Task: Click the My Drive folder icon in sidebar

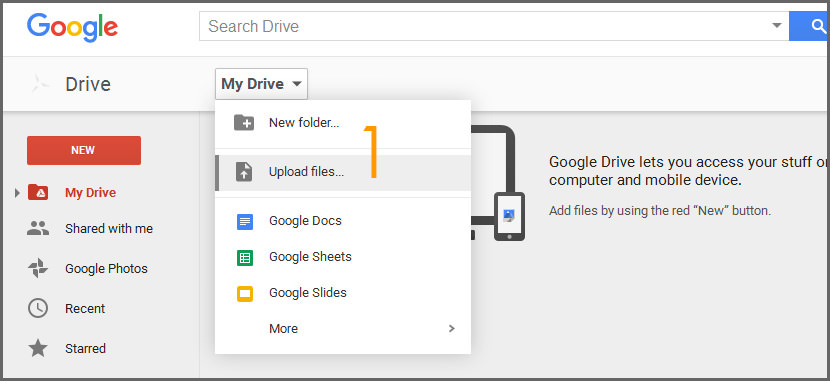Action: click(38, 192)
